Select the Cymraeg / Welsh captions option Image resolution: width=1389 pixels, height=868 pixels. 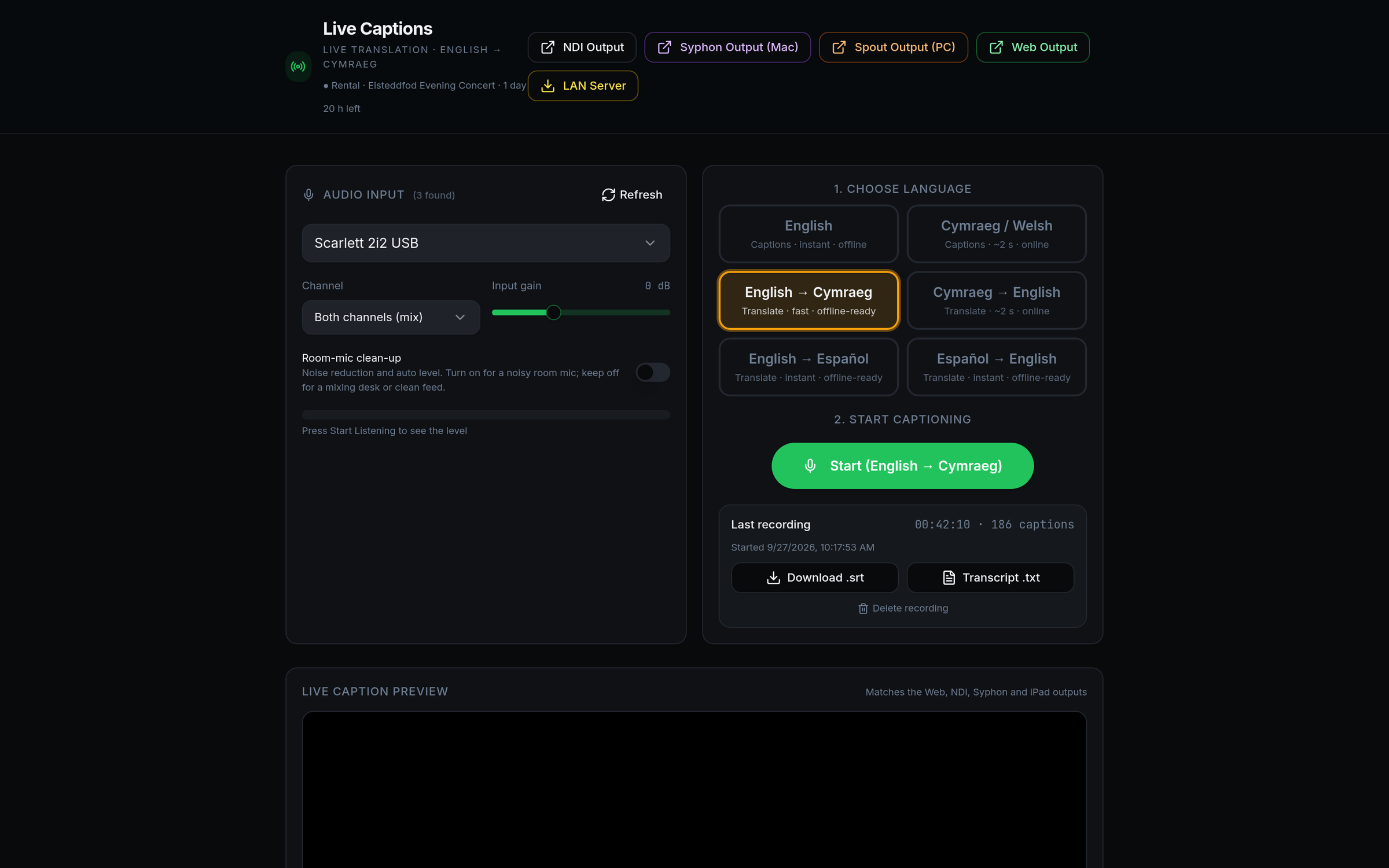tap(996, 234)
